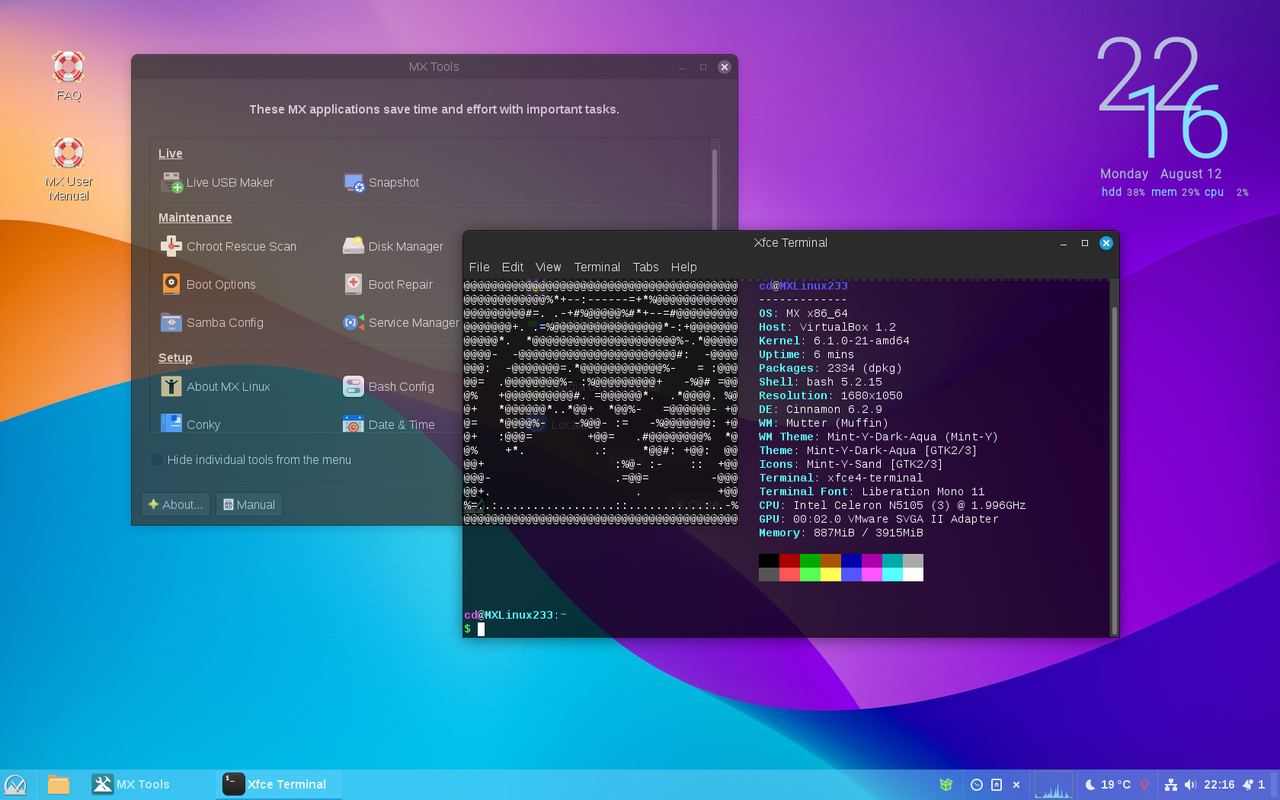Click the 'Shell: bash 5.2.15' line

coord(820,382)
